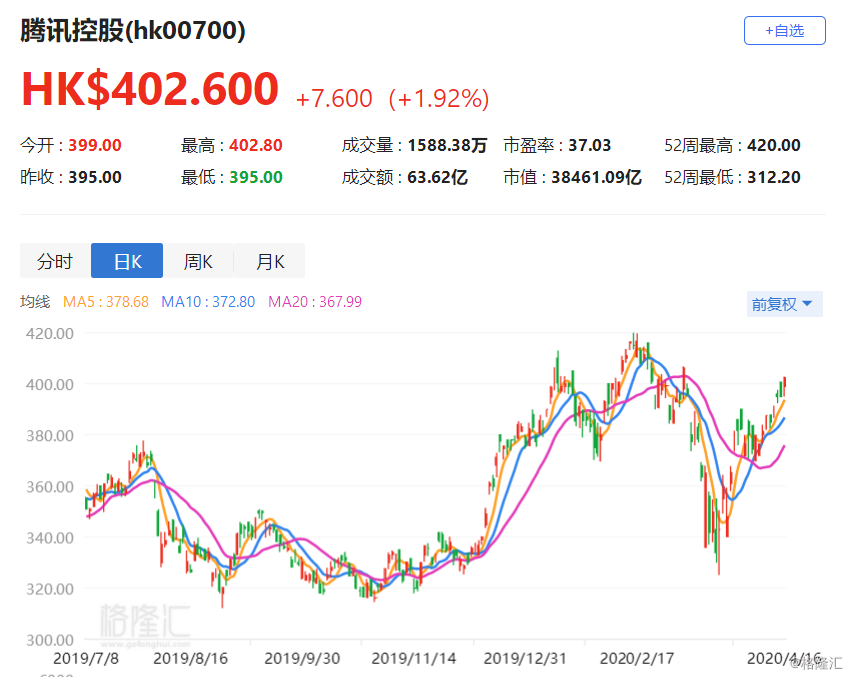
Task: Click the 2019/11/14 date axis label
Action: [414, 659]
